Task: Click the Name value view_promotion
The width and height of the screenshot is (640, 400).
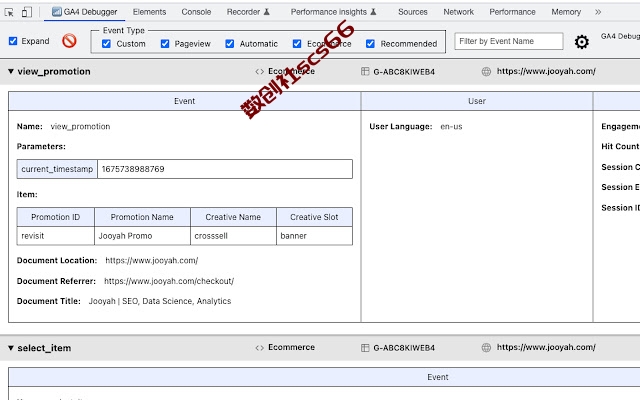Action: coord(80,127)
